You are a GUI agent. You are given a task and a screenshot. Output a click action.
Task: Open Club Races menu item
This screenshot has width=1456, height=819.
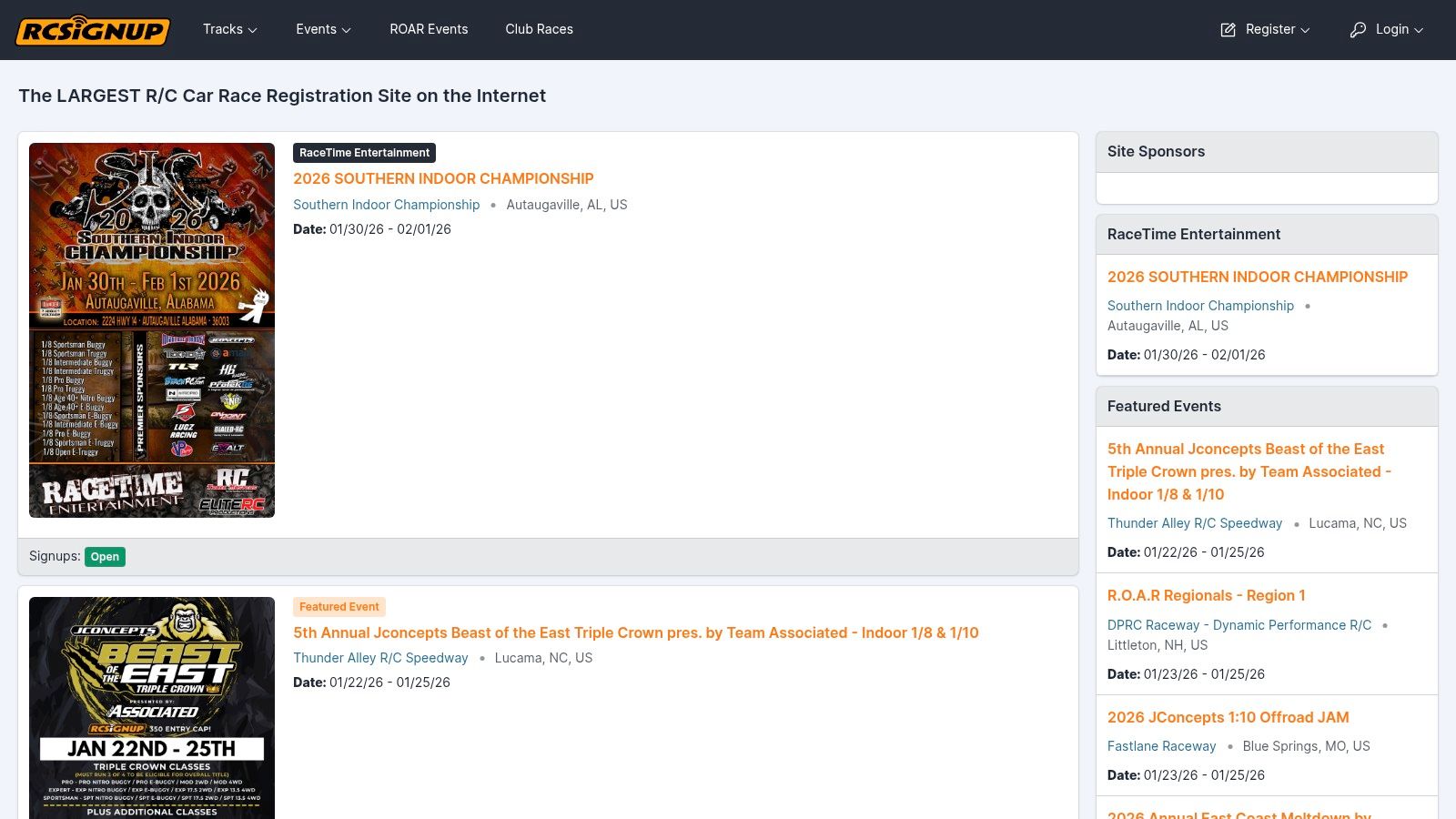(x=539, y=29)
